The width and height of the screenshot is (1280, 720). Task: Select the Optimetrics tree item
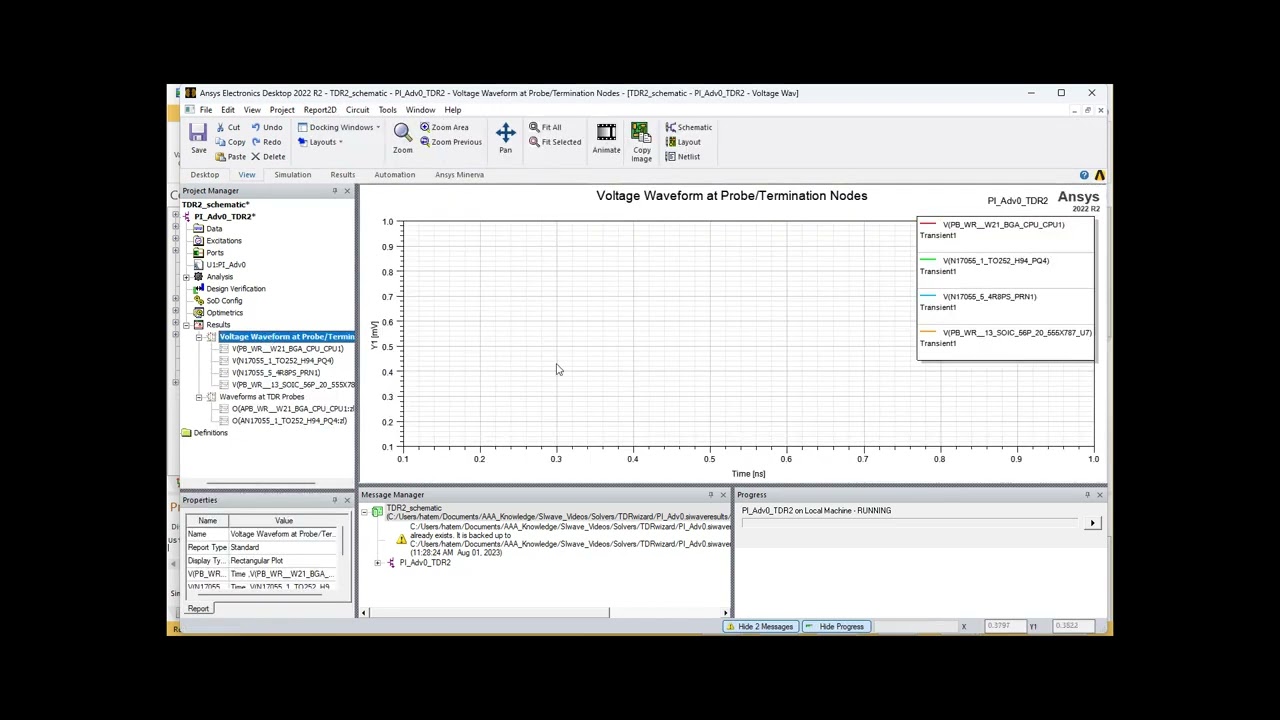[224, 313]
